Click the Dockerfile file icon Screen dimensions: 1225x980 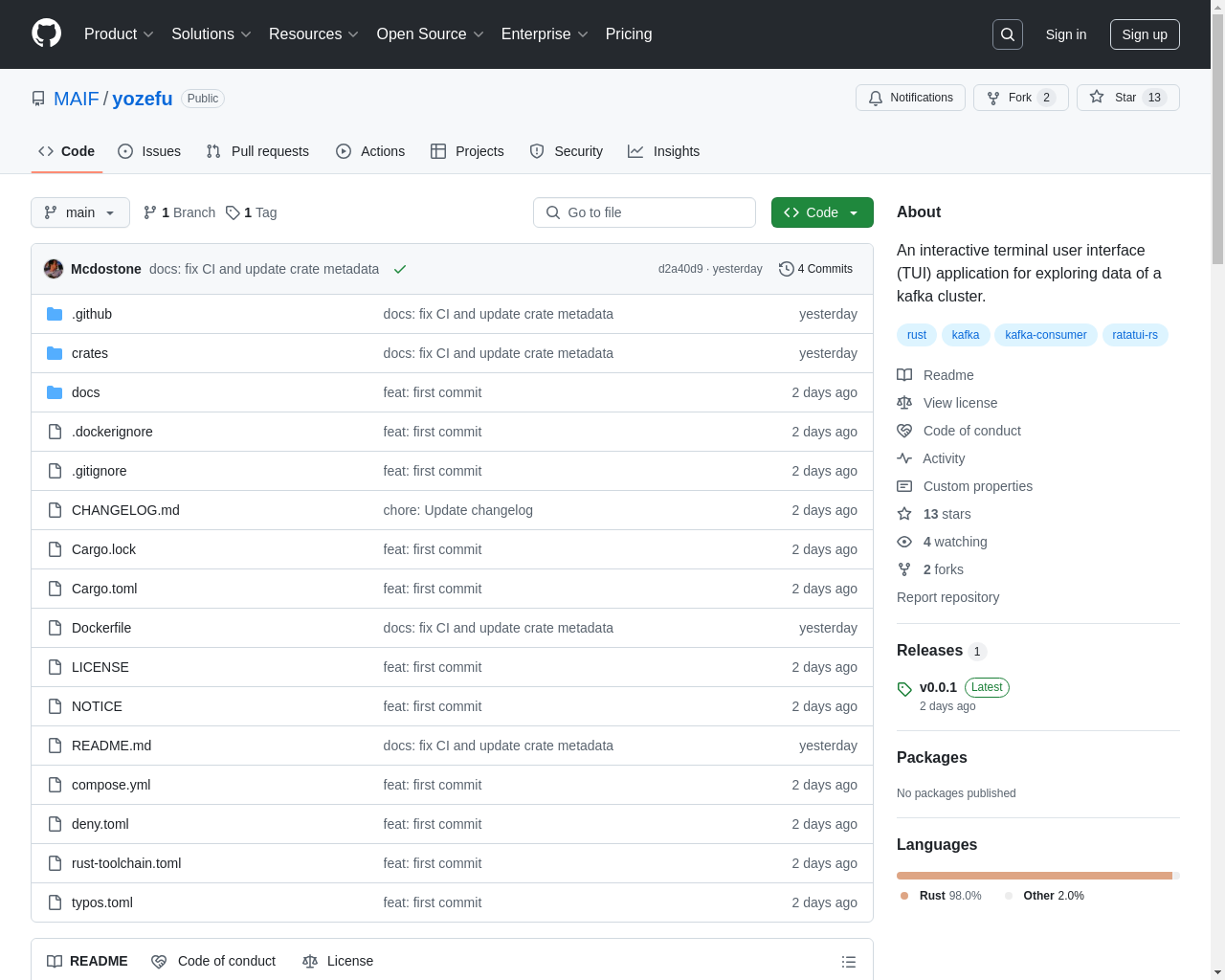click(x=55, y=628)
